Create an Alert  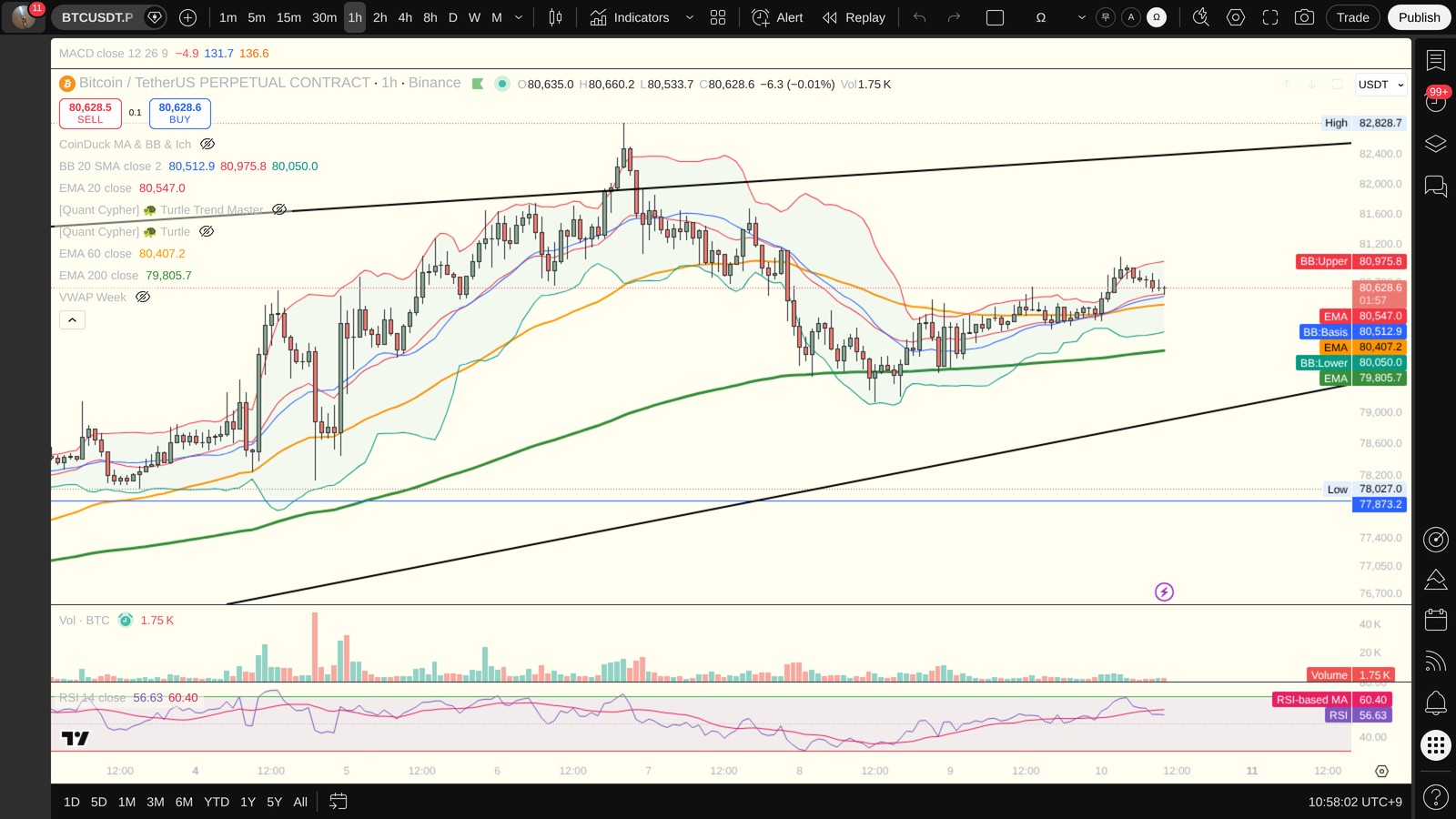[777, 17]
